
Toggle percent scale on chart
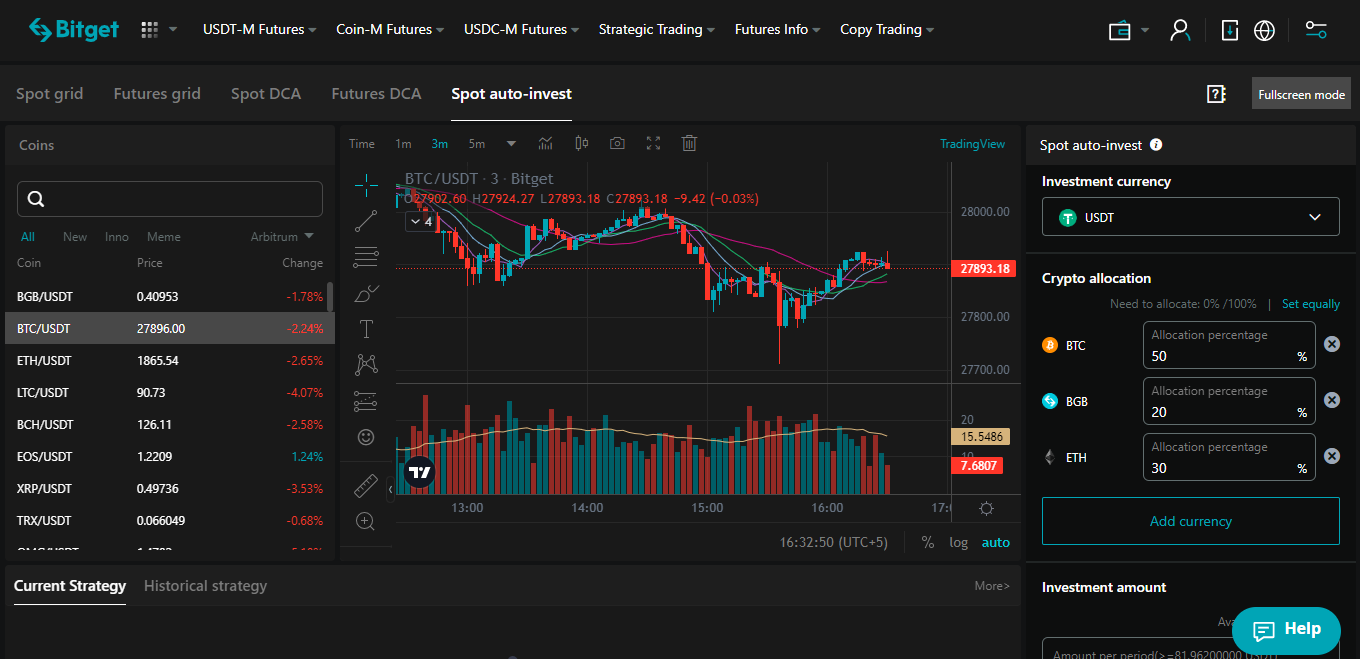[x=928, y=542]
